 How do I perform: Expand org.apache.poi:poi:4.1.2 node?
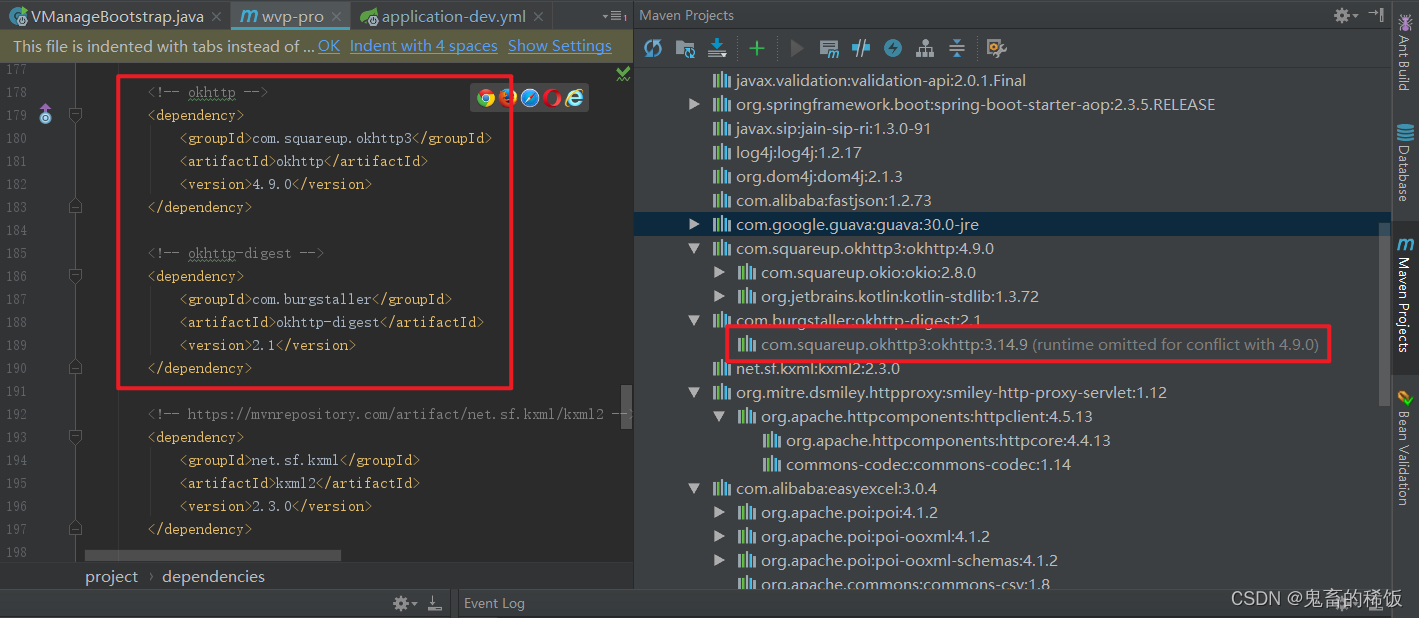[719, 513]
